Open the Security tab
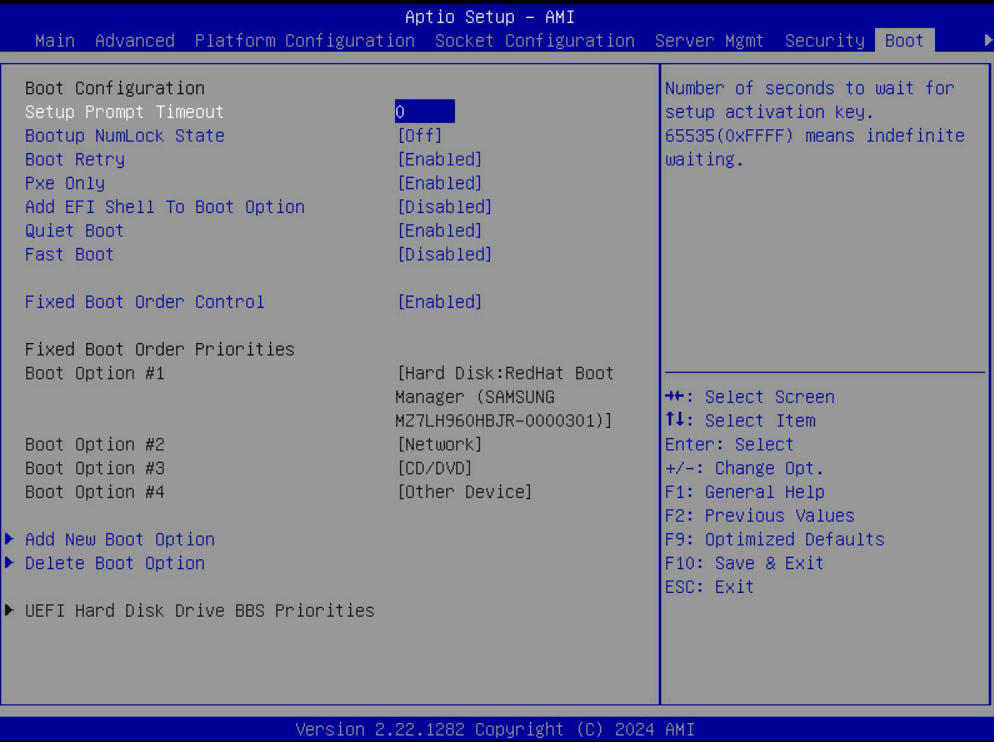 coord(824,41)
